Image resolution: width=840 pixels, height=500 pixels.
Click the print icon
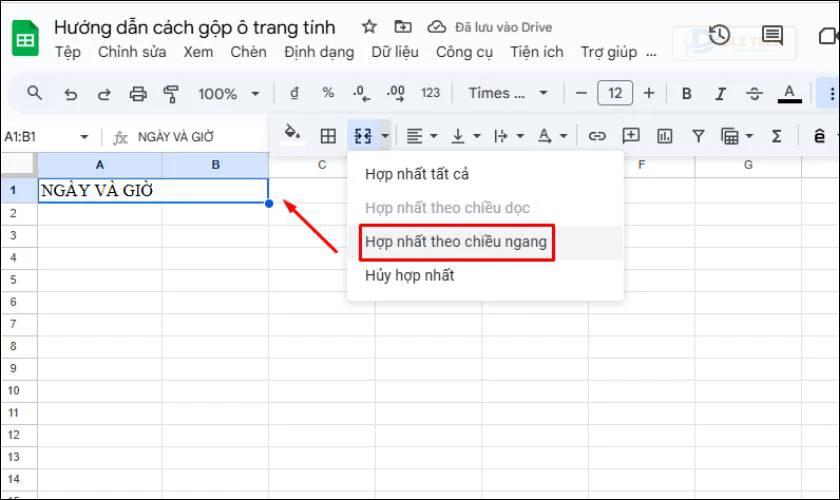tap(138, 94)
